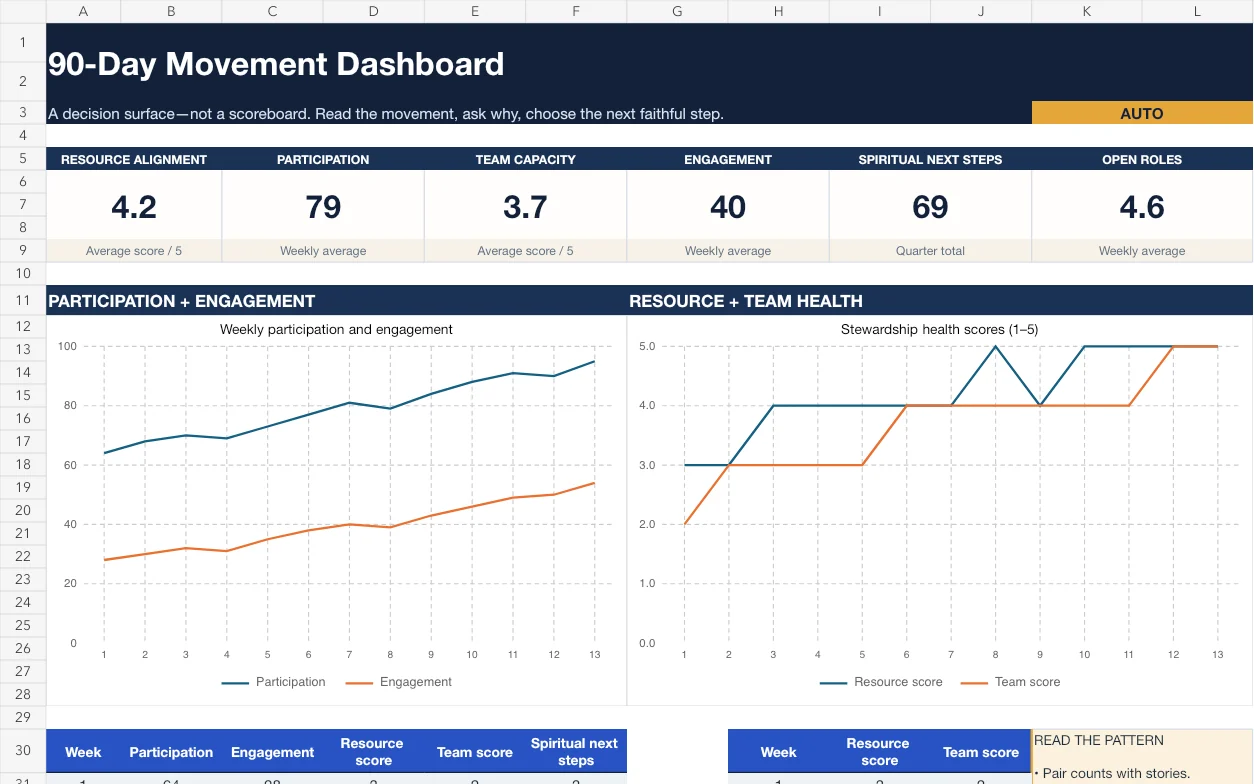Select column D header
This screenshot has width=1254, height=784.
(x=374, y=11)
